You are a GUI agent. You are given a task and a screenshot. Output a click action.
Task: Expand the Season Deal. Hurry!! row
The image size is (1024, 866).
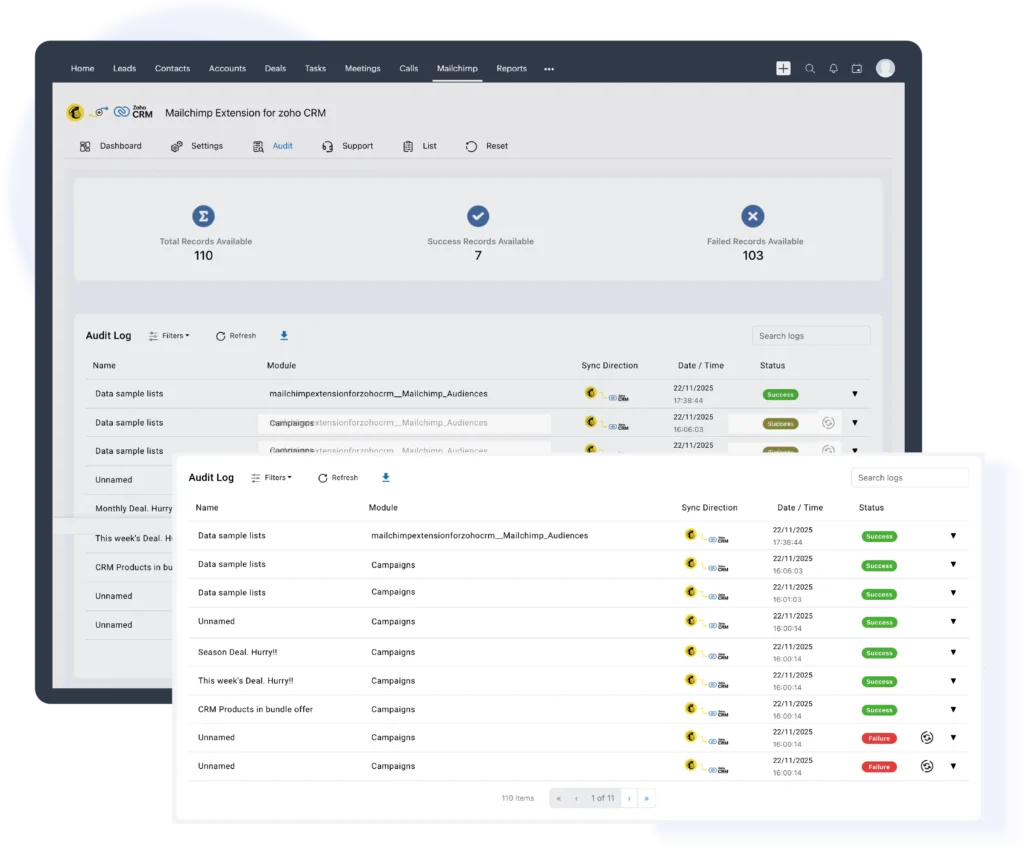(x=953, y=652)
